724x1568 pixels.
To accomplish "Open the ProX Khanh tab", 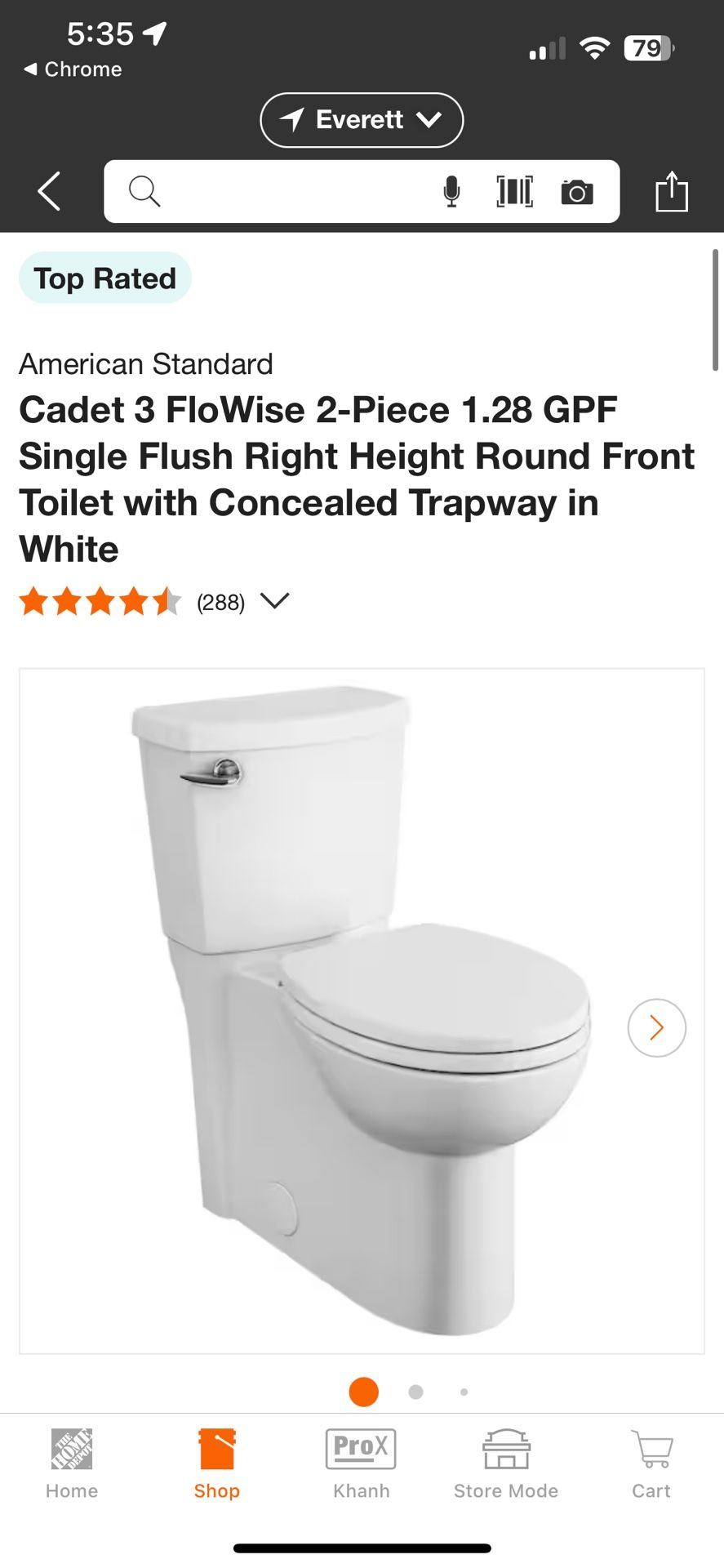I will tap(362, 1465).
